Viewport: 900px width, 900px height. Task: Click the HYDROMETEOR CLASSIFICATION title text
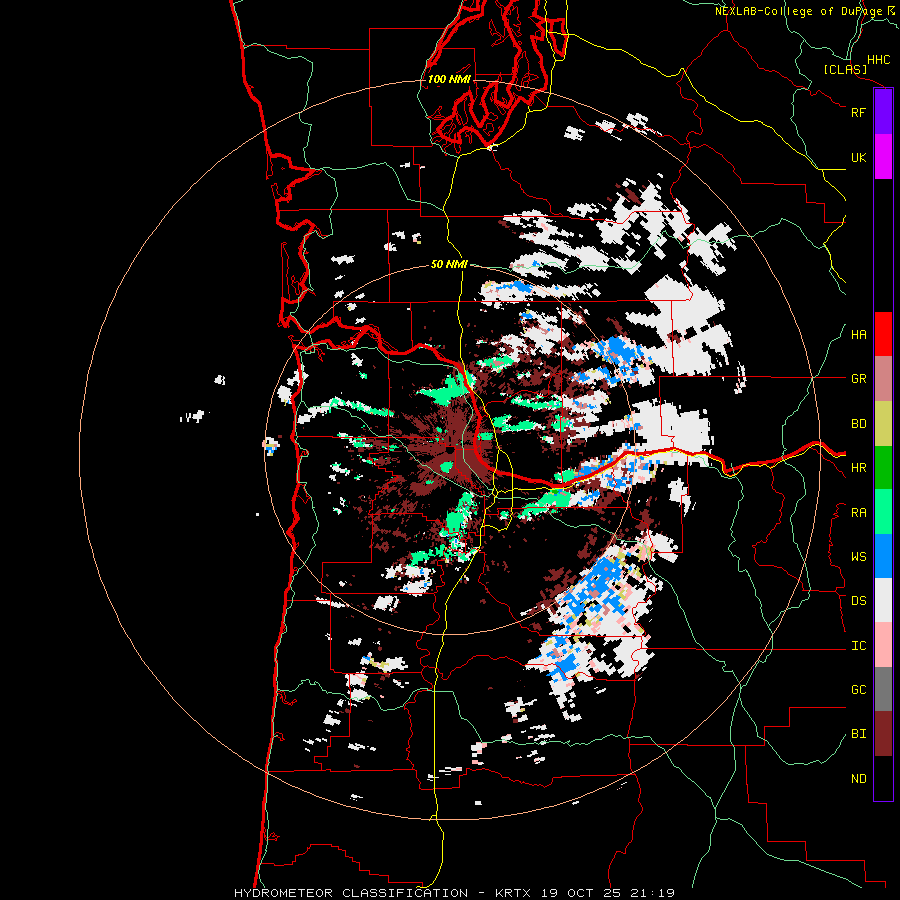[x=351, y=893]
